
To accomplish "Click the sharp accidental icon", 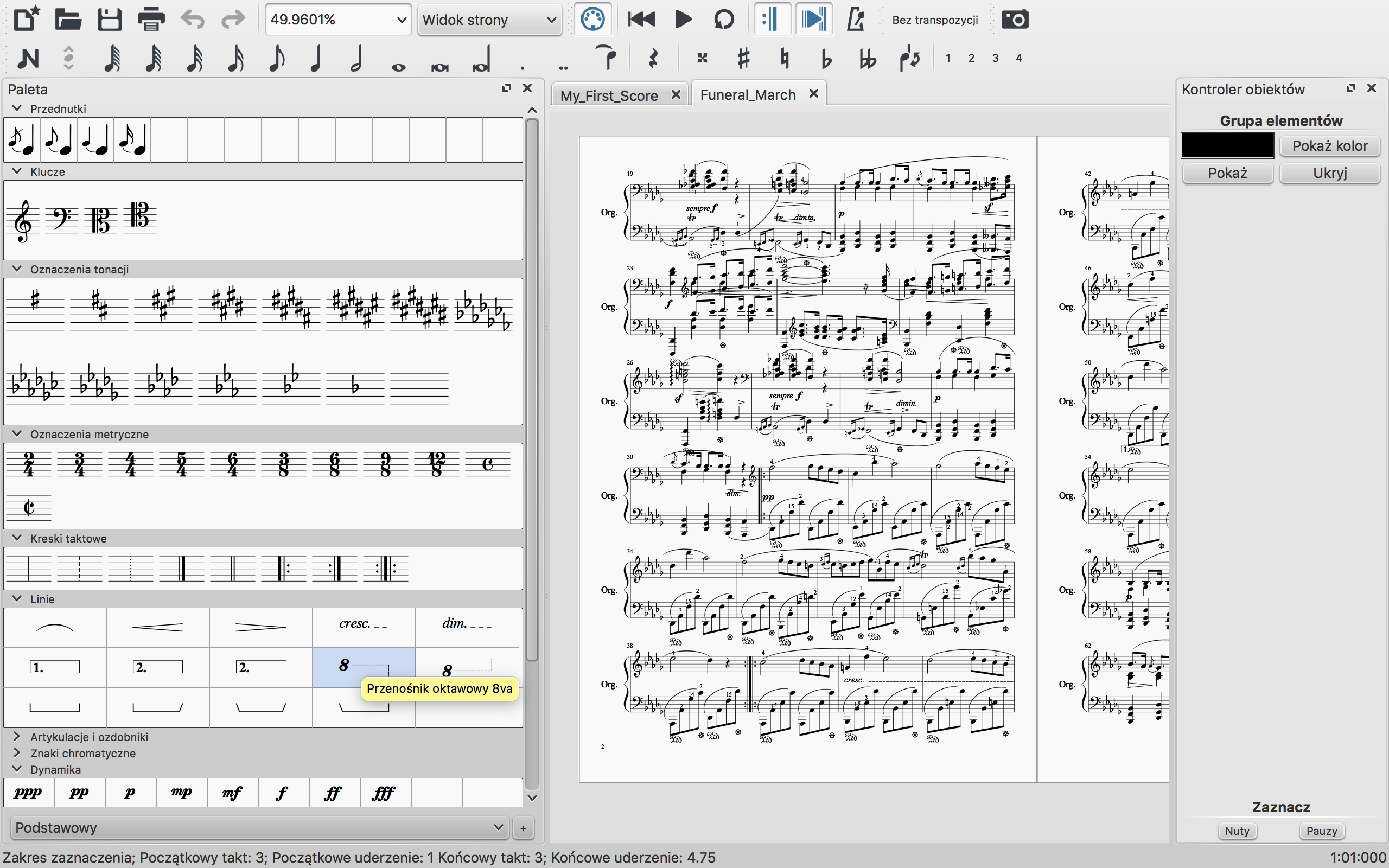I will click(743, 58).
